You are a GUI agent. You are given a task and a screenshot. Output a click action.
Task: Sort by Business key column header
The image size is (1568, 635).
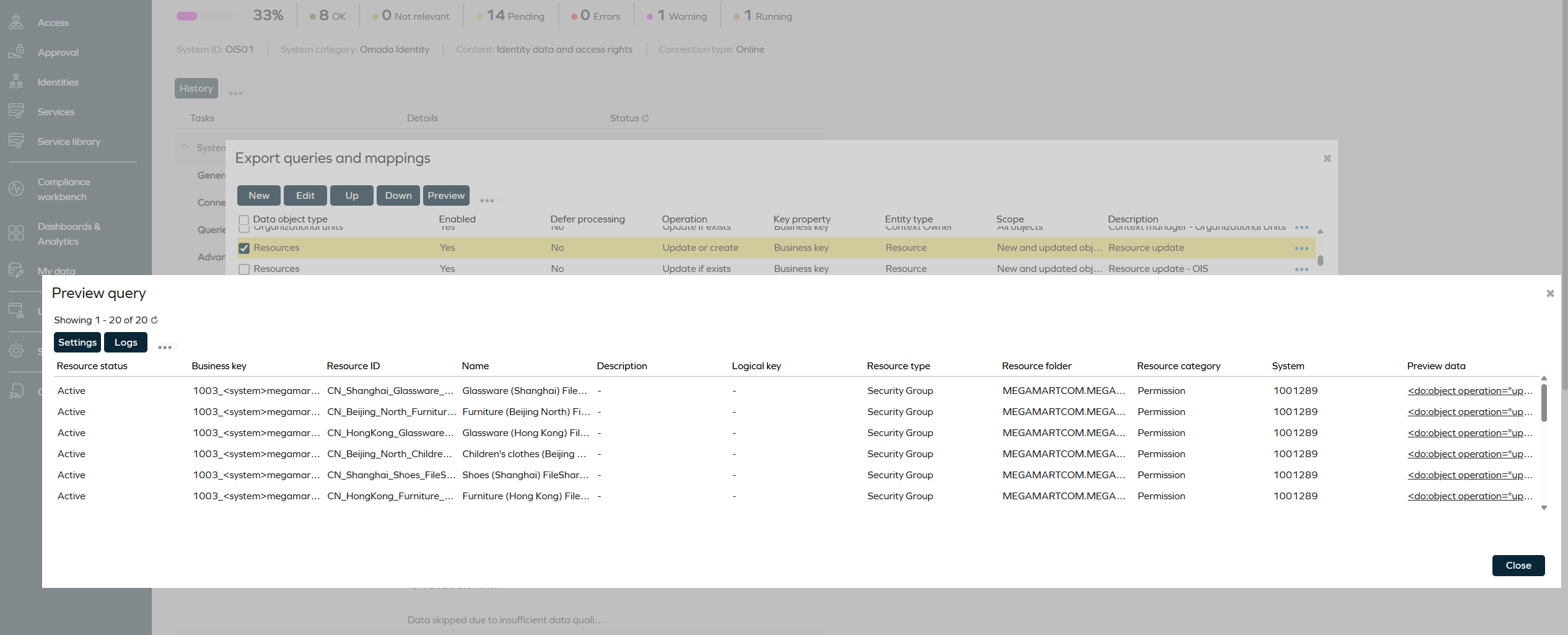(219, 366)
